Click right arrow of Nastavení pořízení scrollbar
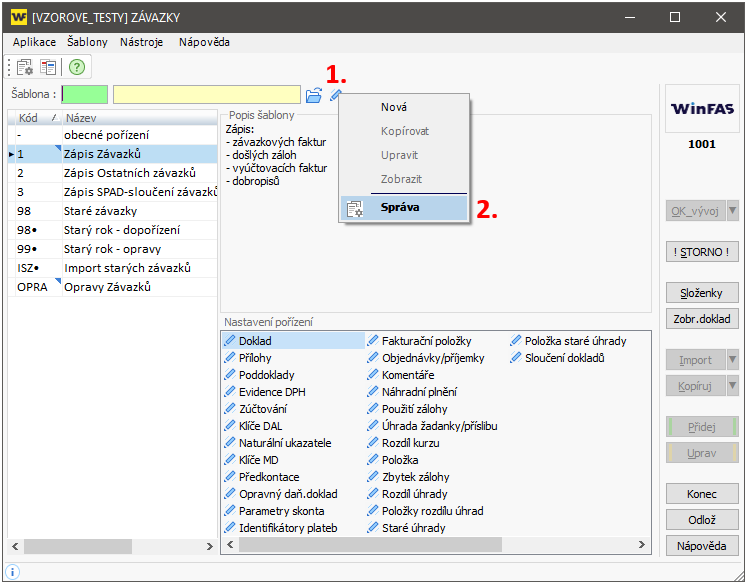The width and height of the screenshot is (747, 584). [642, 544]
